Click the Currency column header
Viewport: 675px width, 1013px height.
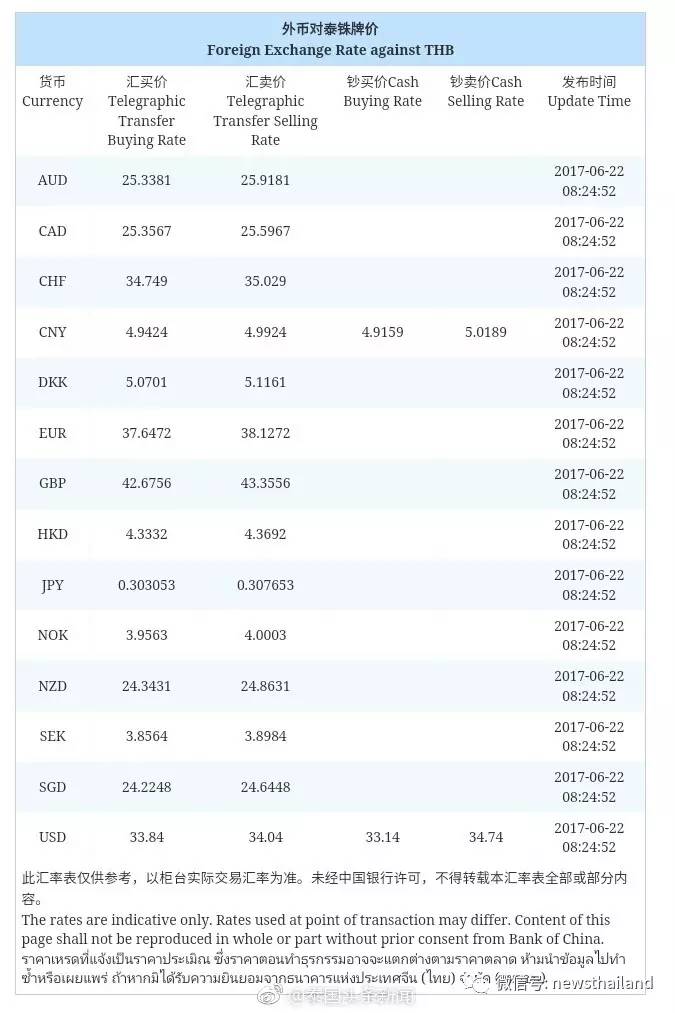[x=52, y=91]
